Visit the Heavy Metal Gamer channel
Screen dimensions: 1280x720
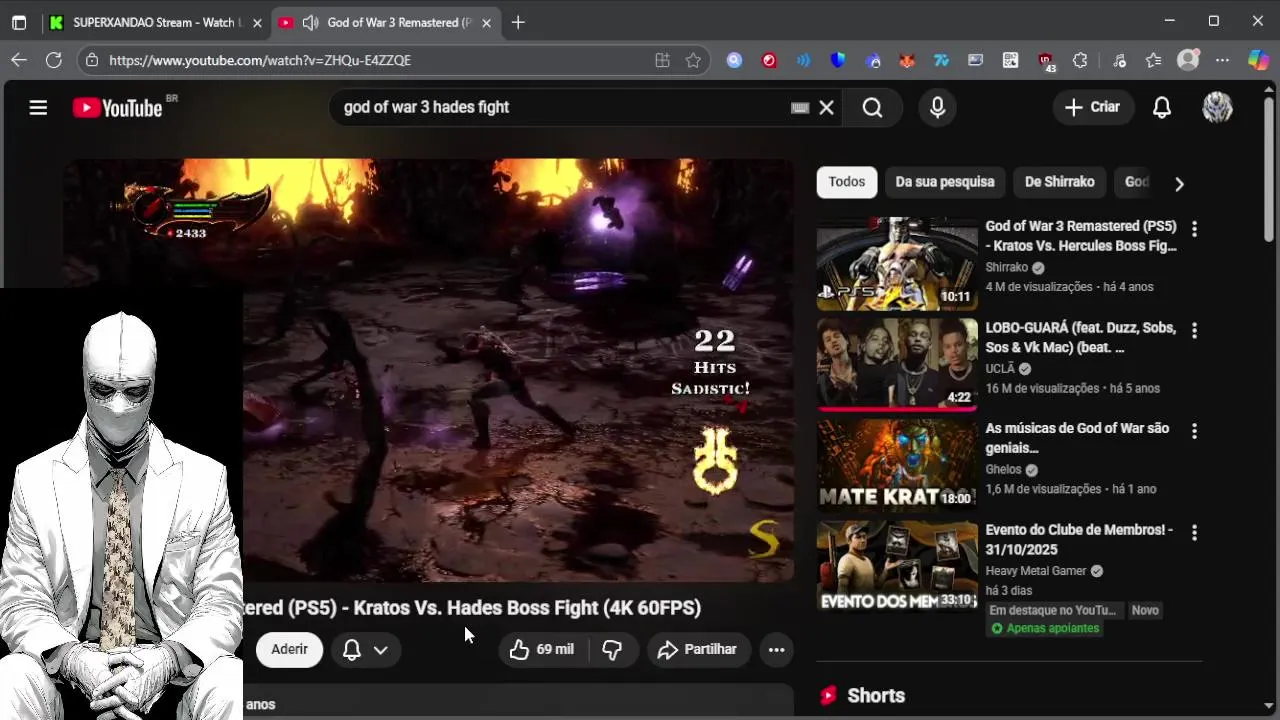coord(1035,571)
